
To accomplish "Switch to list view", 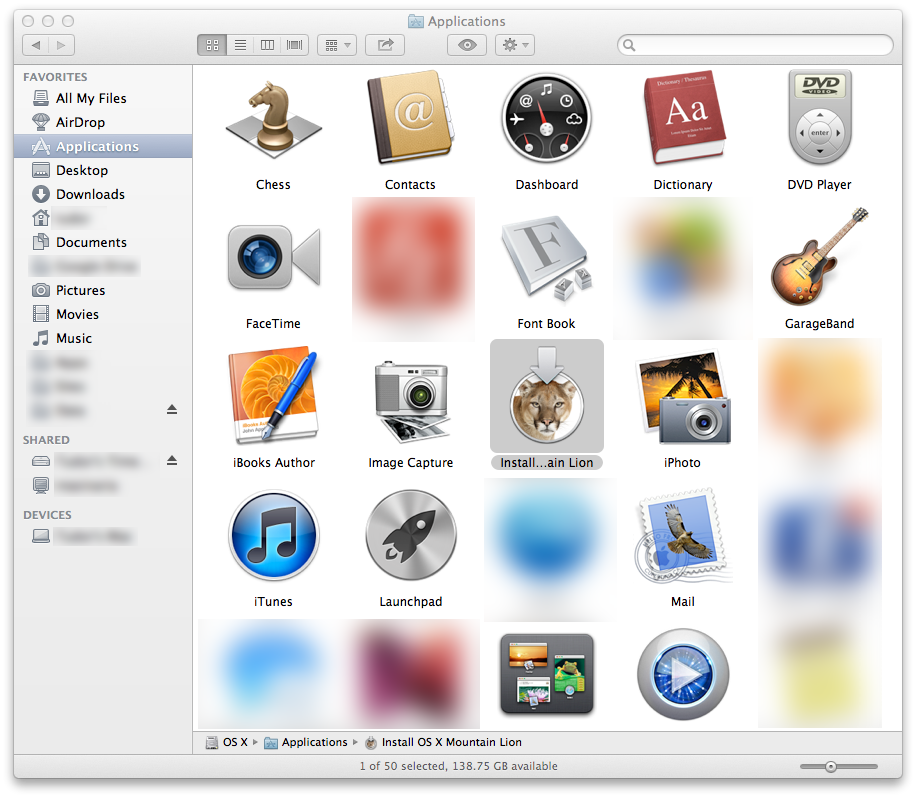I will [x=240, y=45].
